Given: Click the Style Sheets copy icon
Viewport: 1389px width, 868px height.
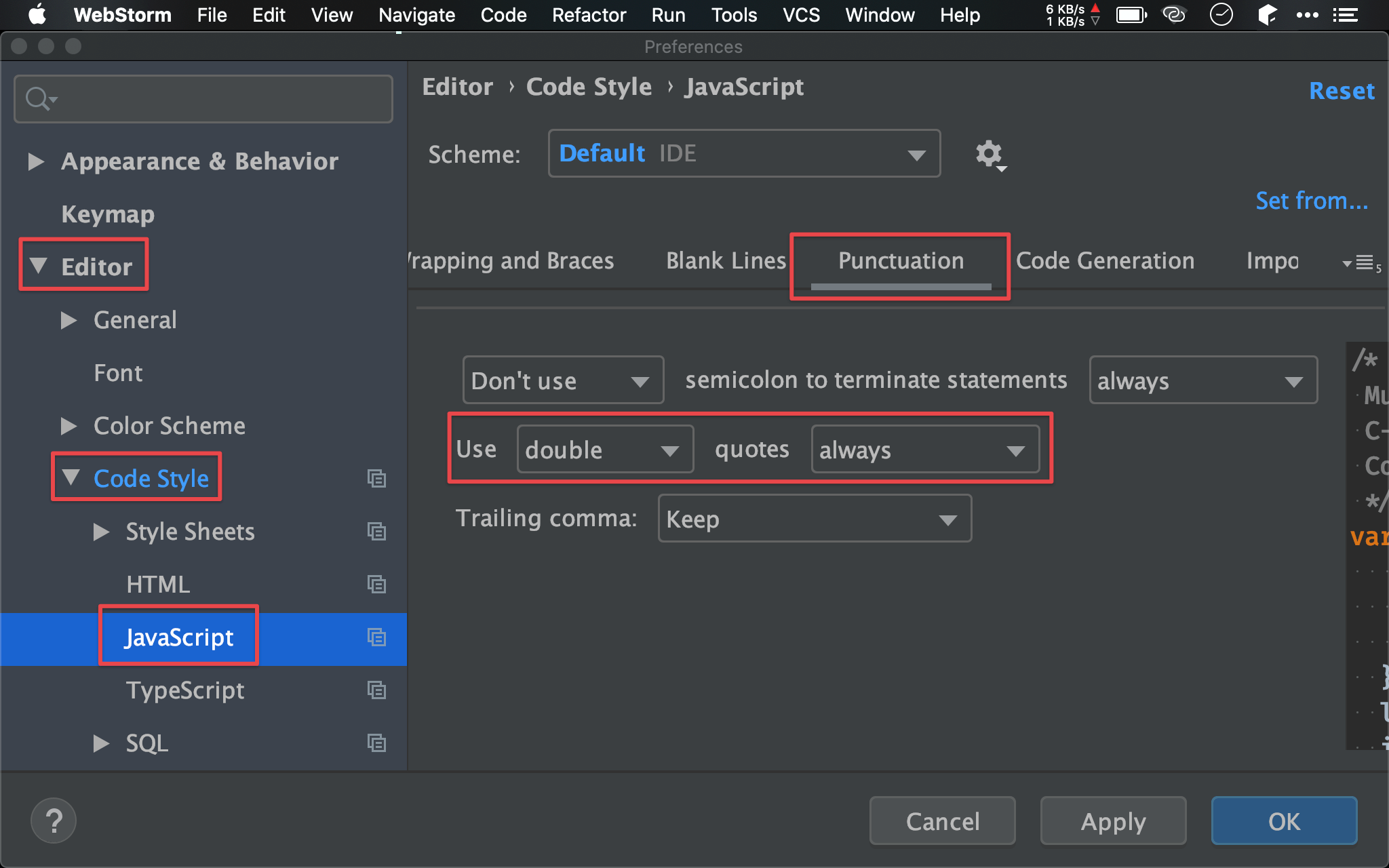Looking at the screenshot, I should pos(377,531).
